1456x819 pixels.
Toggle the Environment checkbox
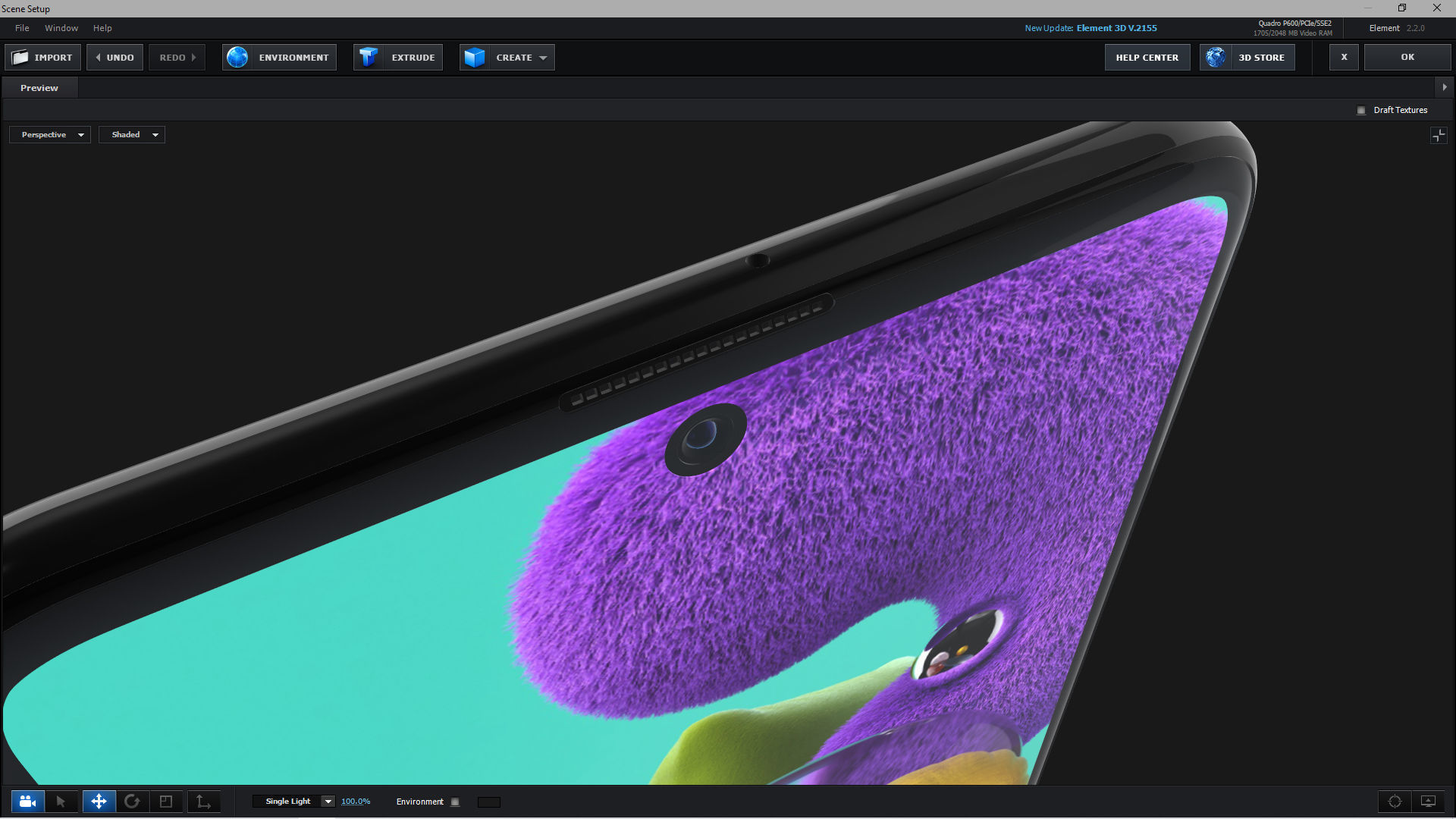pyautogui.click(x=455, y=802)
